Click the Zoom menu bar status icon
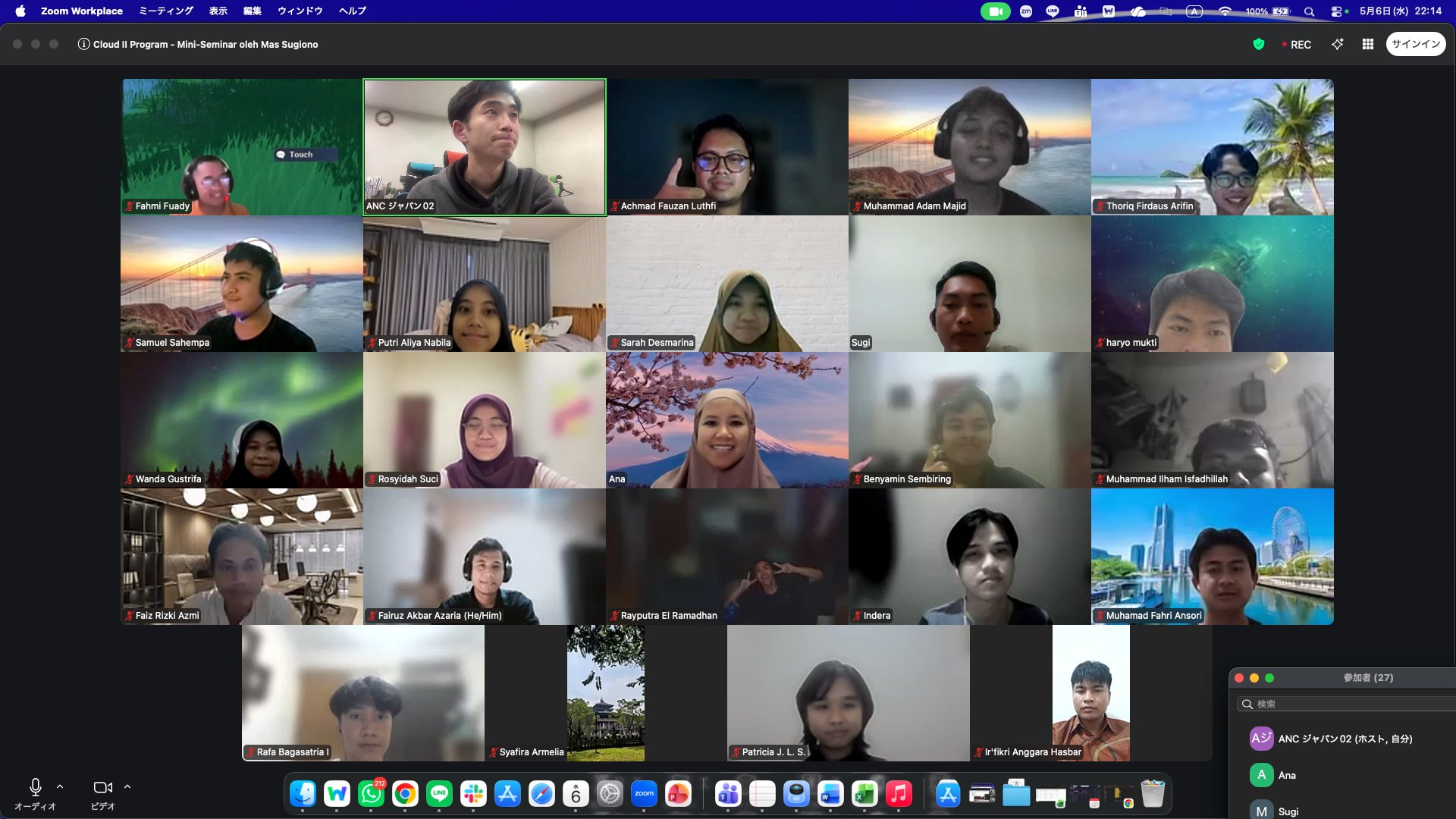The height and width of the screenshot is (819, 1456). pyautogui.click(x=1026, y=11)
